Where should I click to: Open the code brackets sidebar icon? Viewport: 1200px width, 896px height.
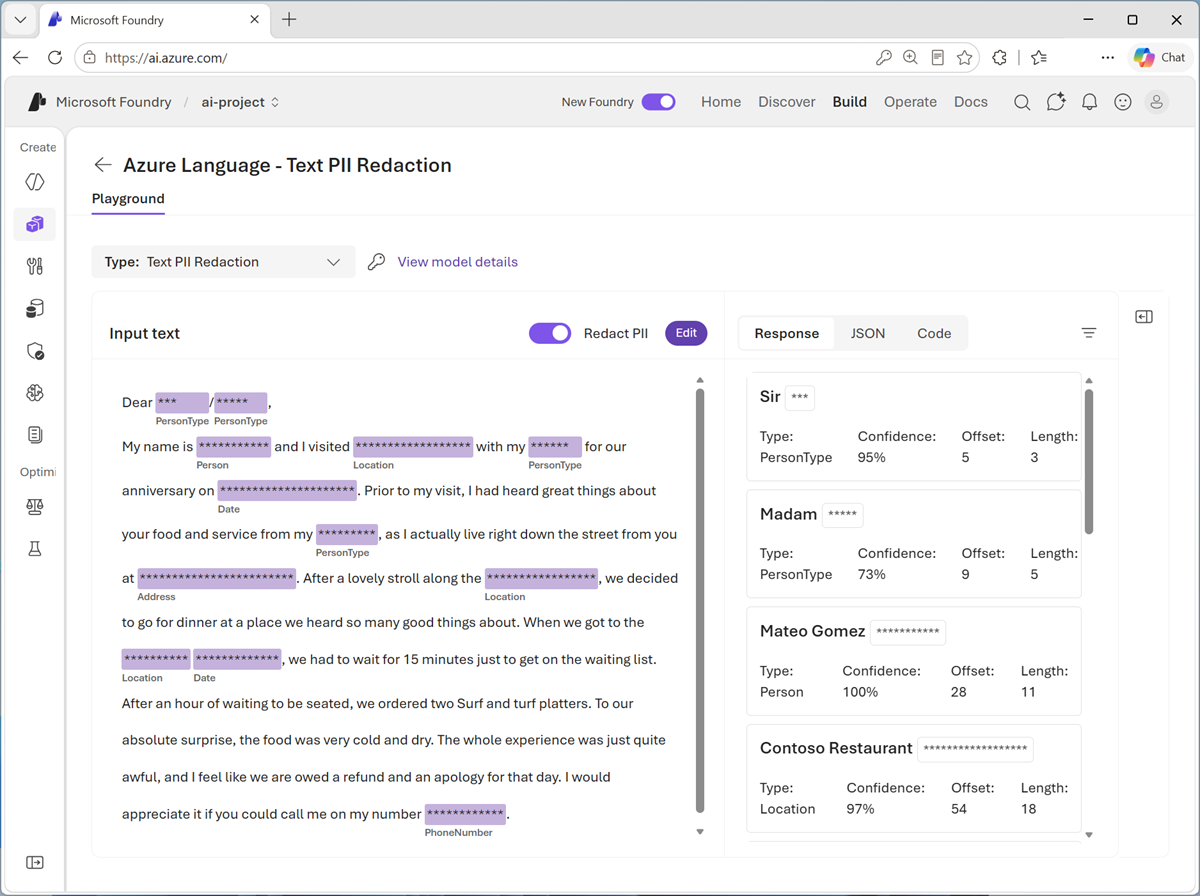pos(35,182)
